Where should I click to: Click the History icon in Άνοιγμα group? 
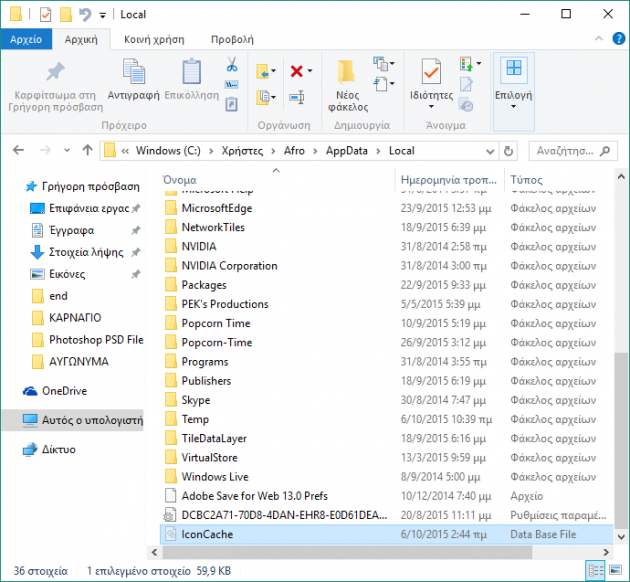[466, 105]
